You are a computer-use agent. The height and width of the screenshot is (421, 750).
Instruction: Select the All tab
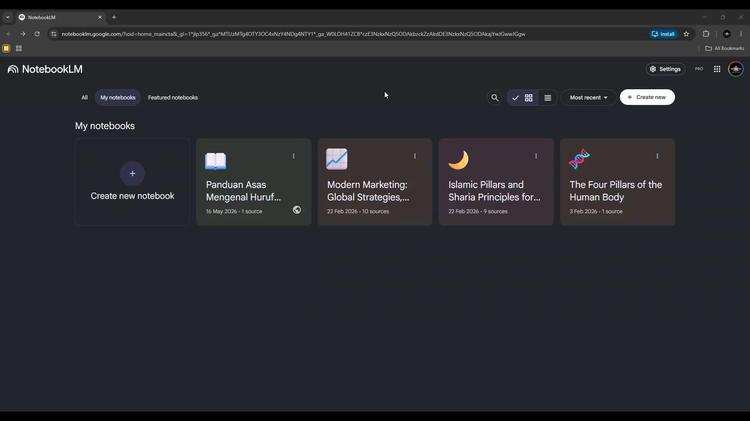tap(85, 98)
